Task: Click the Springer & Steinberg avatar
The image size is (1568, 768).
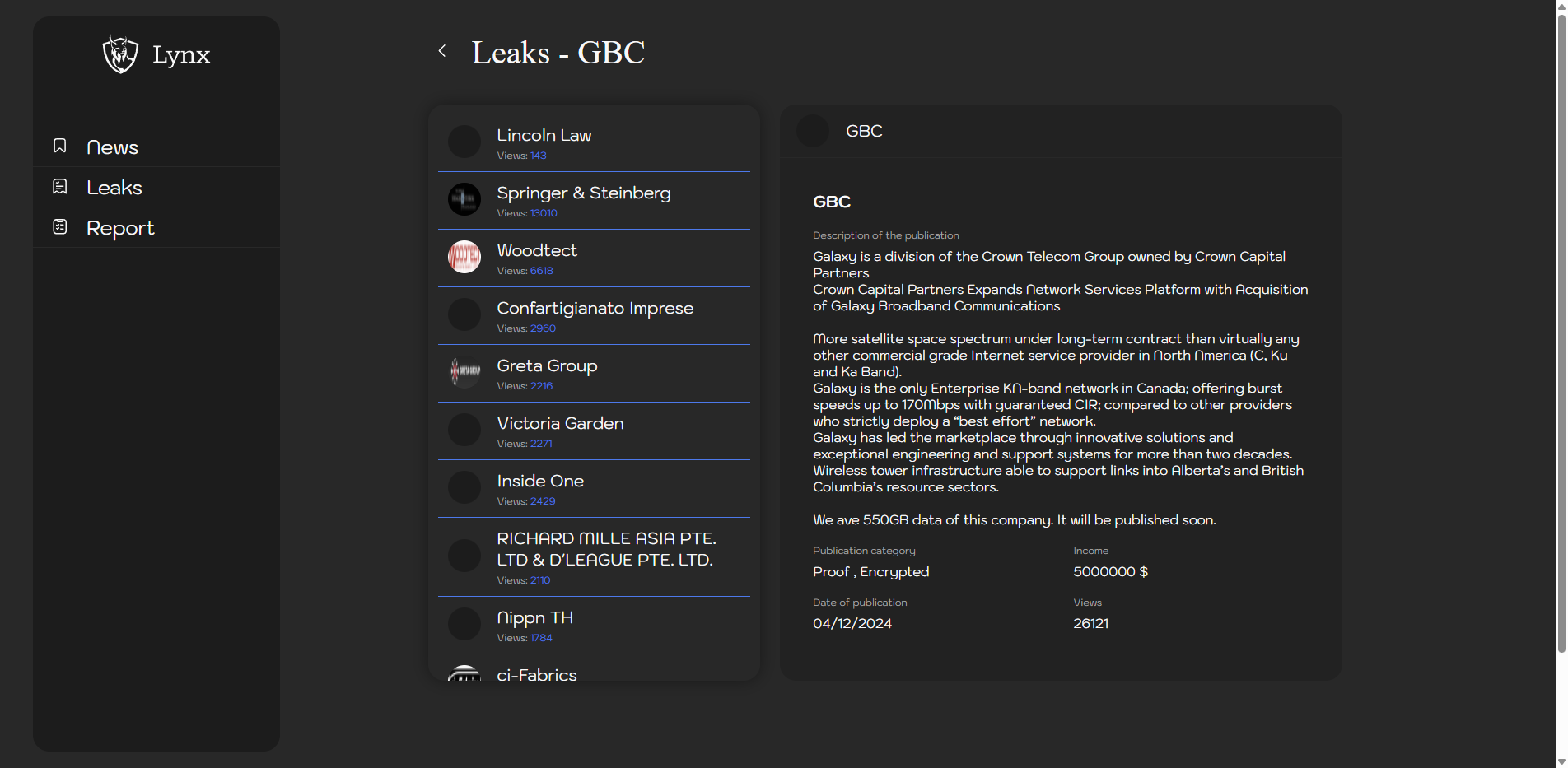Action: tap(464, 199)
